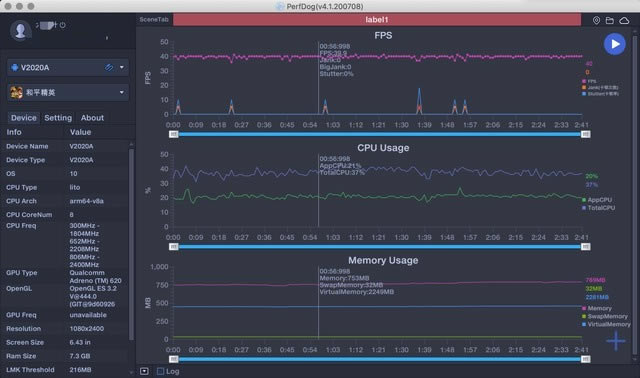This screenshot has height=378, width=640.
Task: Enable the Log checkbox
Action: pyautogui.click(x=160, y=371)
